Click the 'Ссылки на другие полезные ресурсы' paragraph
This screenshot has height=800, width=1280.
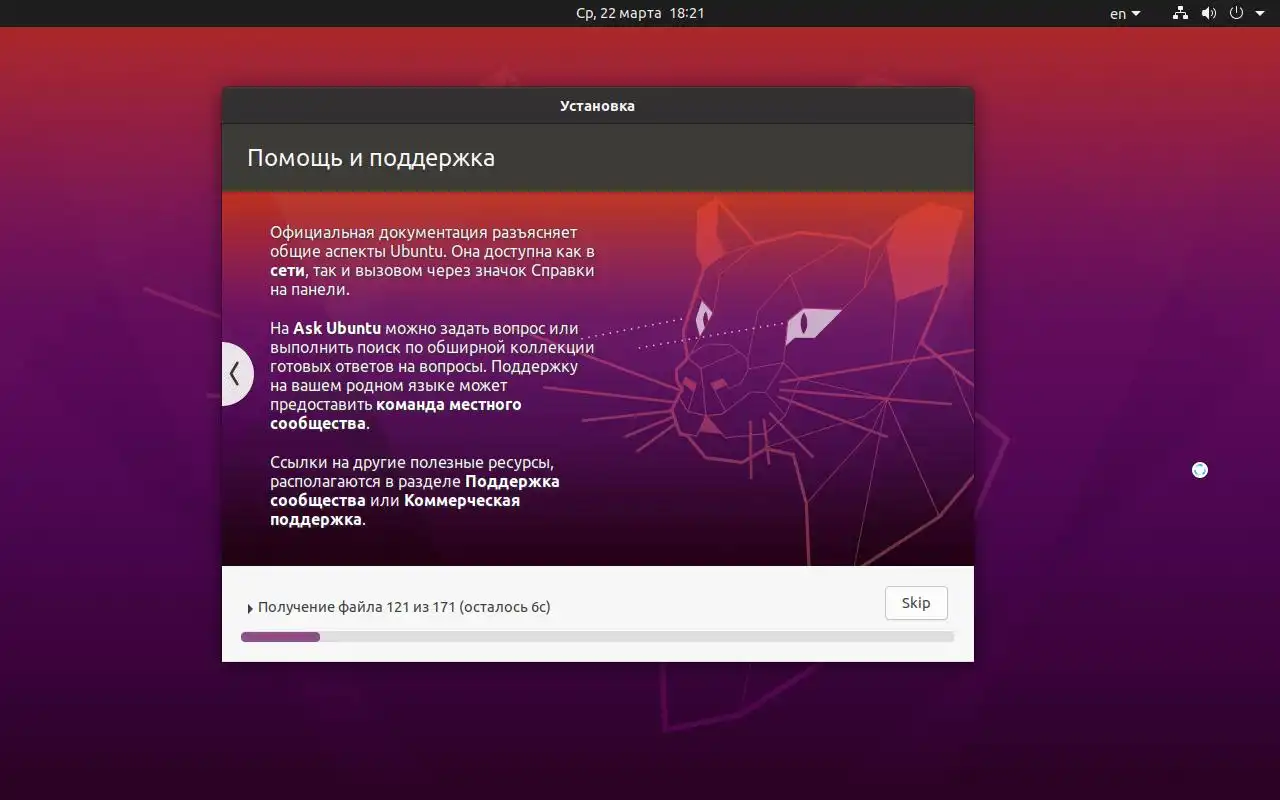pos(415,491)
